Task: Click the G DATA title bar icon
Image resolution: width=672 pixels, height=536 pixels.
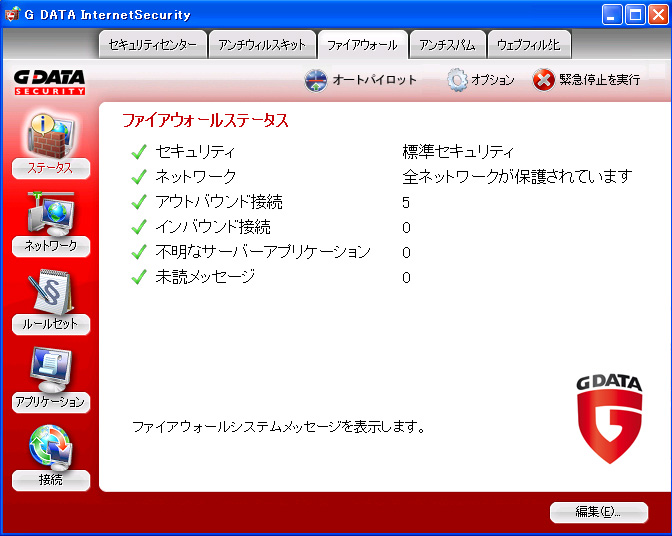Action: 12,14
